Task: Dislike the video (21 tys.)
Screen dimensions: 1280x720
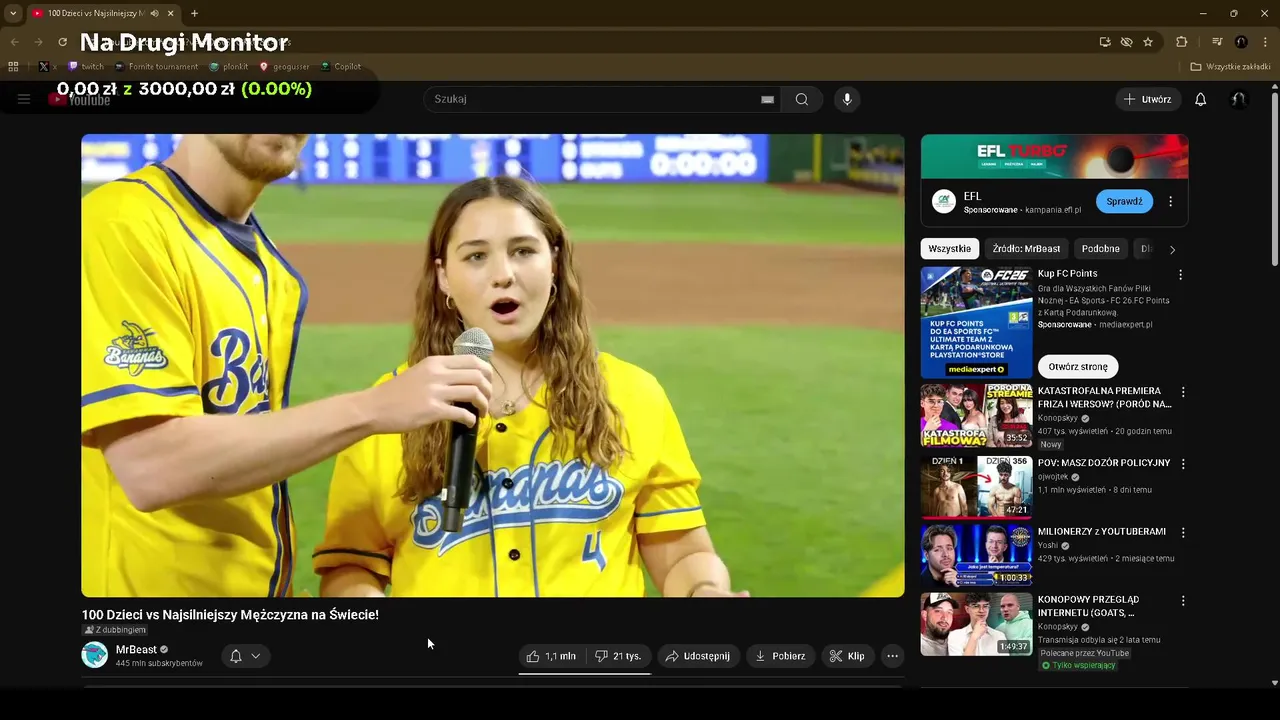Action: pyautogui.click(x=618, y=656)
